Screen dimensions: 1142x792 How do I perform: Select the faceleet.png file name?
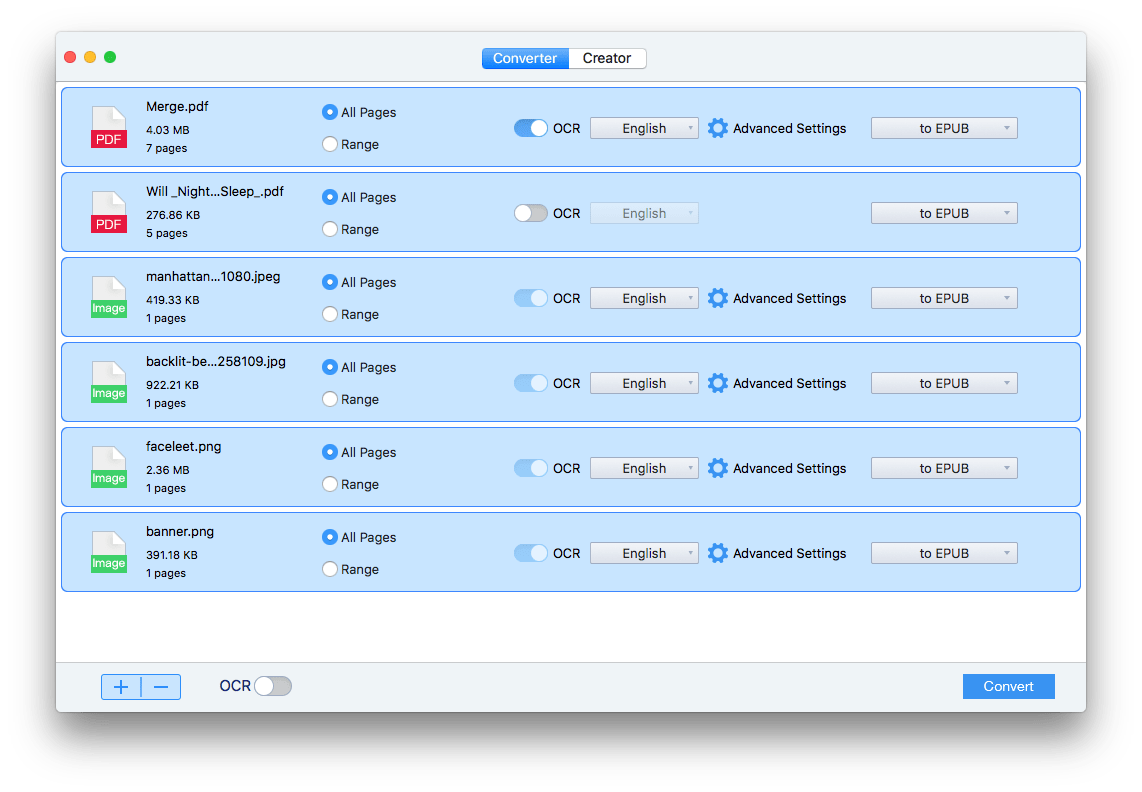click(184, 447)
